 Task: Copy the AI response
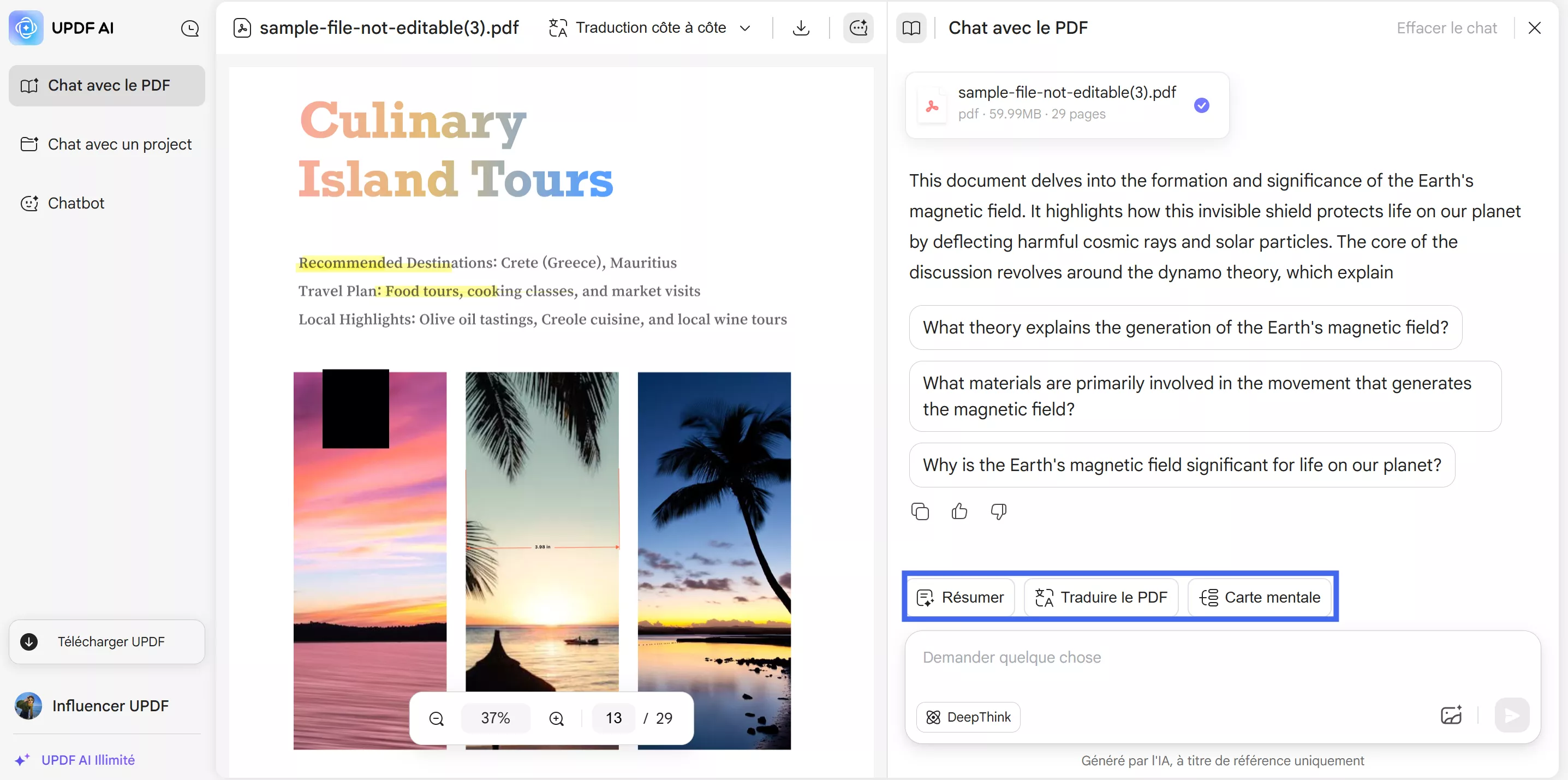pyautogui.click(x=920, y=511)
